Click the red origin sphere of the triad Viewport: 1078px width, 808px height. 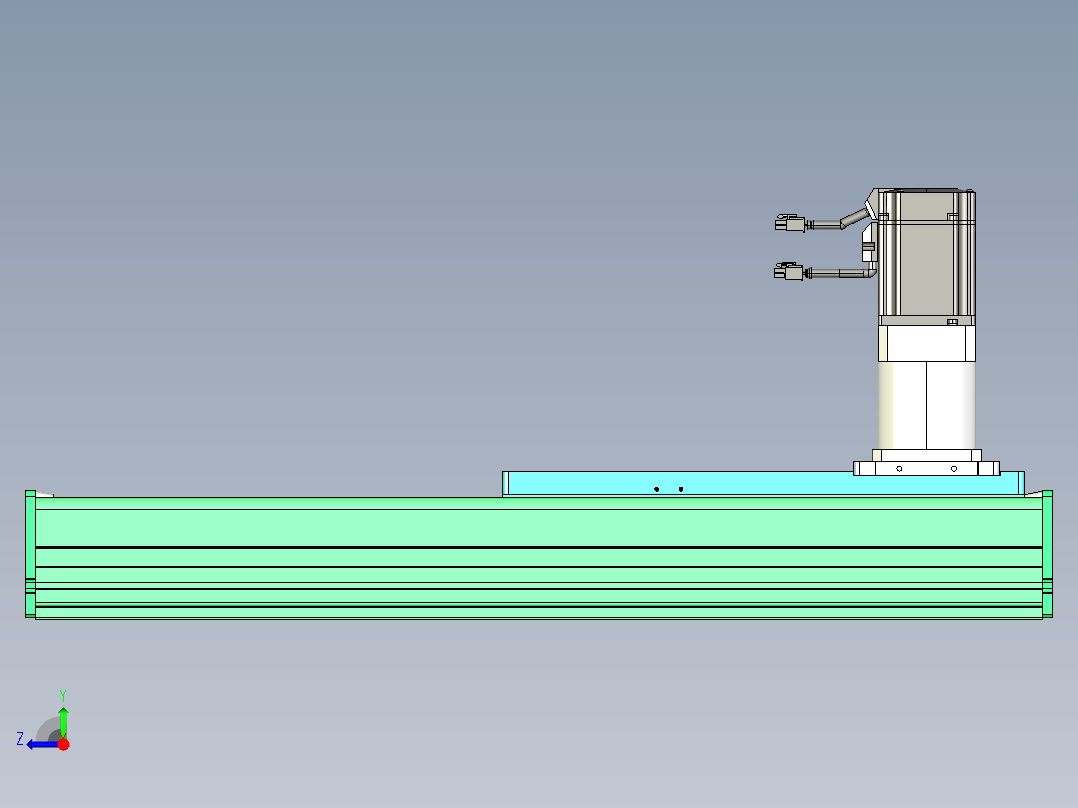pyautogui.click(x=64, y=744)
